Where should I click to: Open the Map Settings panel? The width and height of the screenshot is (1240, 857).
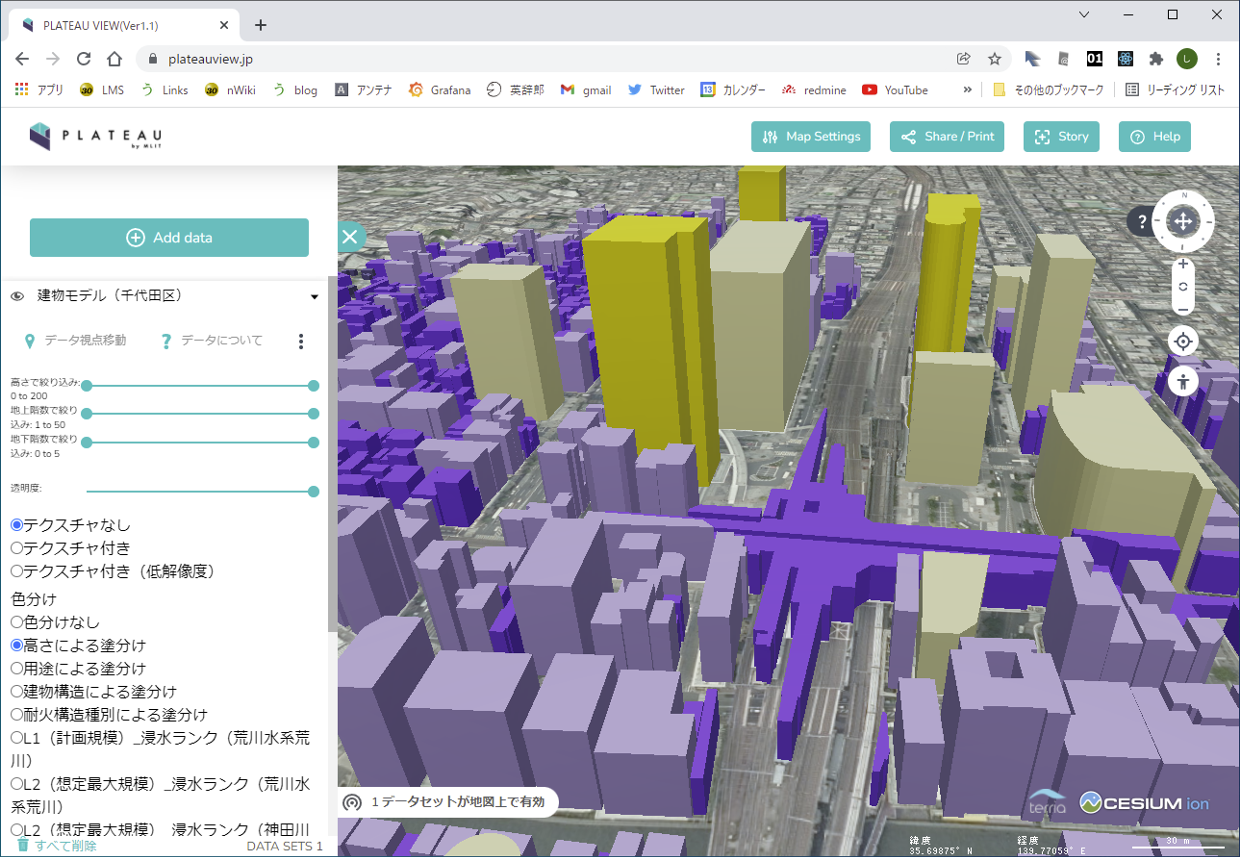(x=811, y=137)
